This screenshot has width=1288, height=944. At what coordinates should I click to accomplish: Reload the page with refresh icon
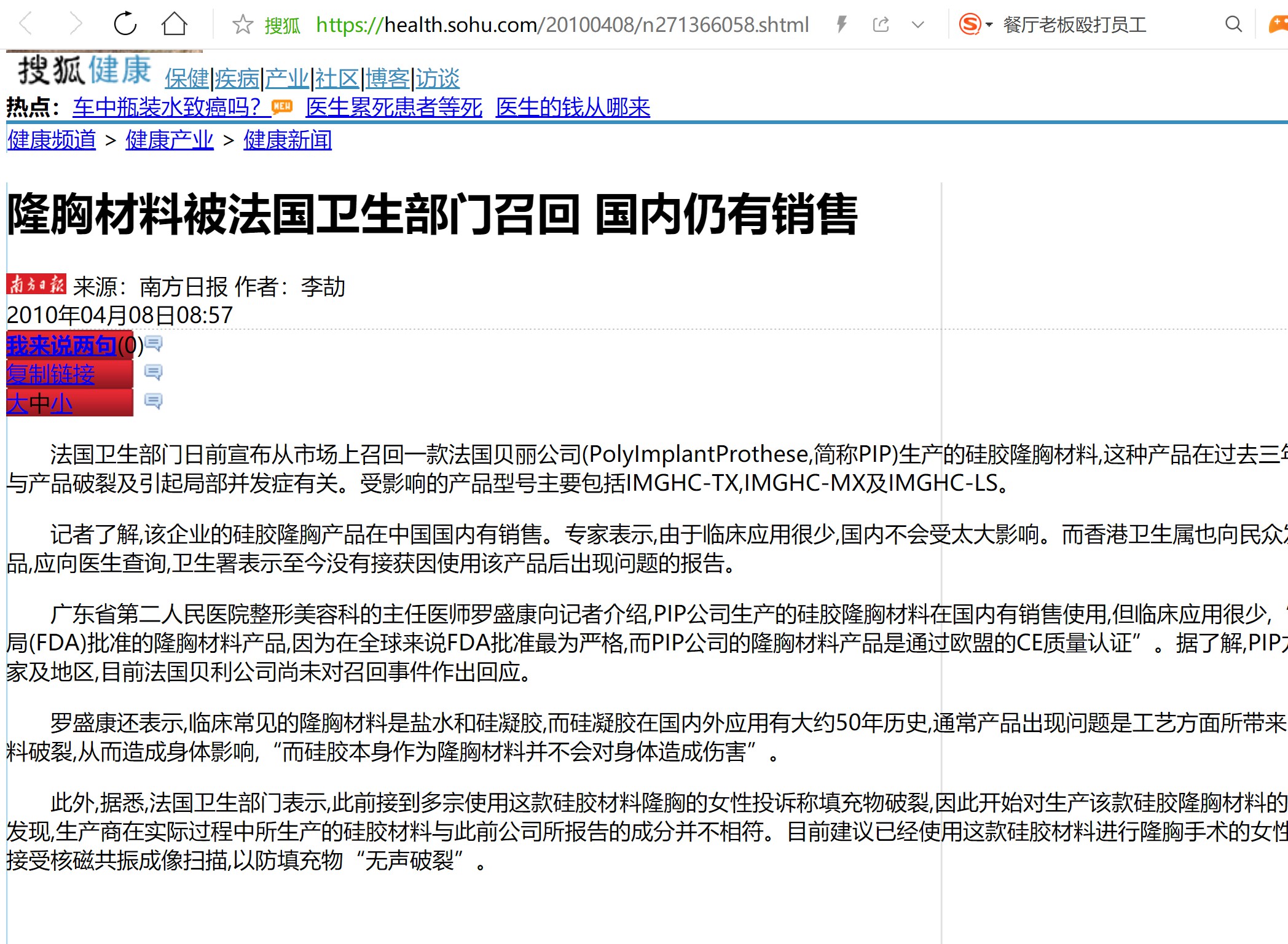pyautogui.click(x=125, y=24)
